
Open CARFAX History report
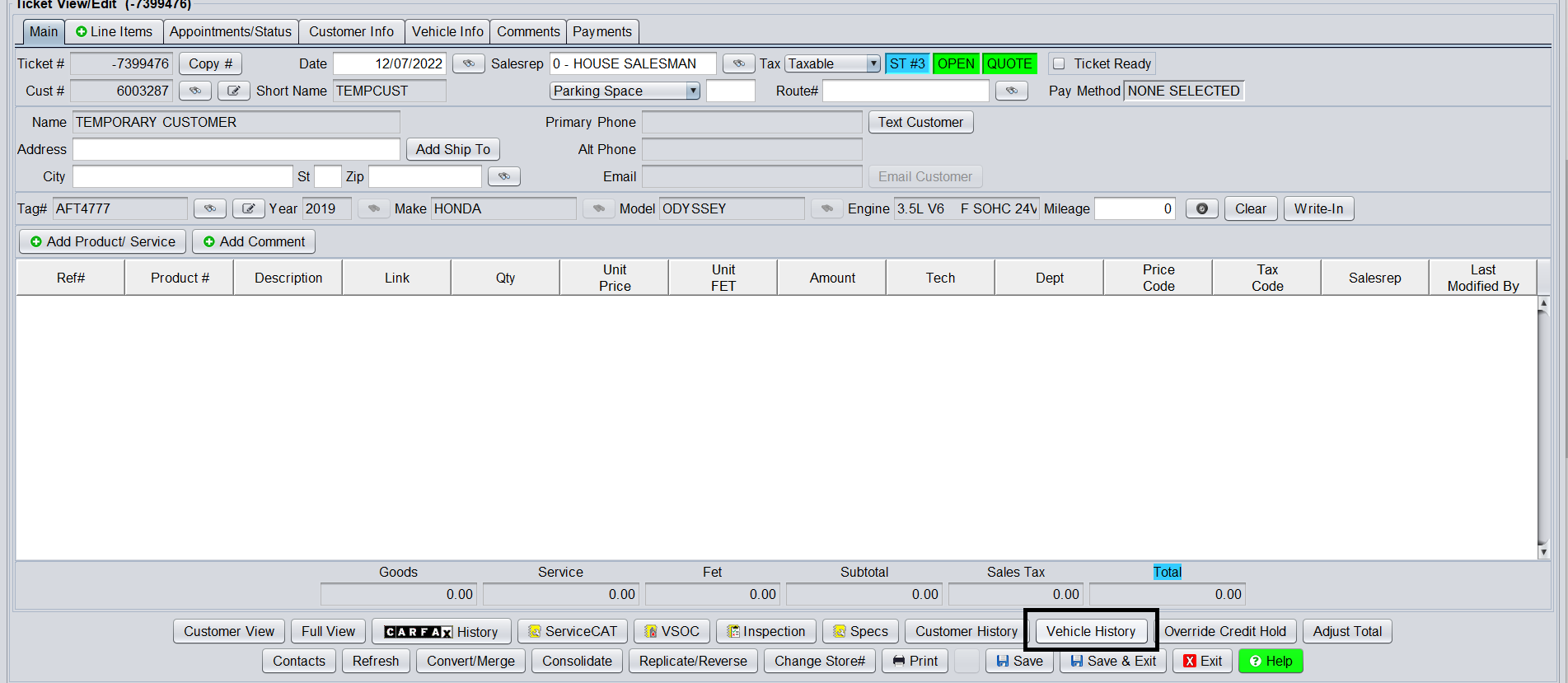(441, 631)
